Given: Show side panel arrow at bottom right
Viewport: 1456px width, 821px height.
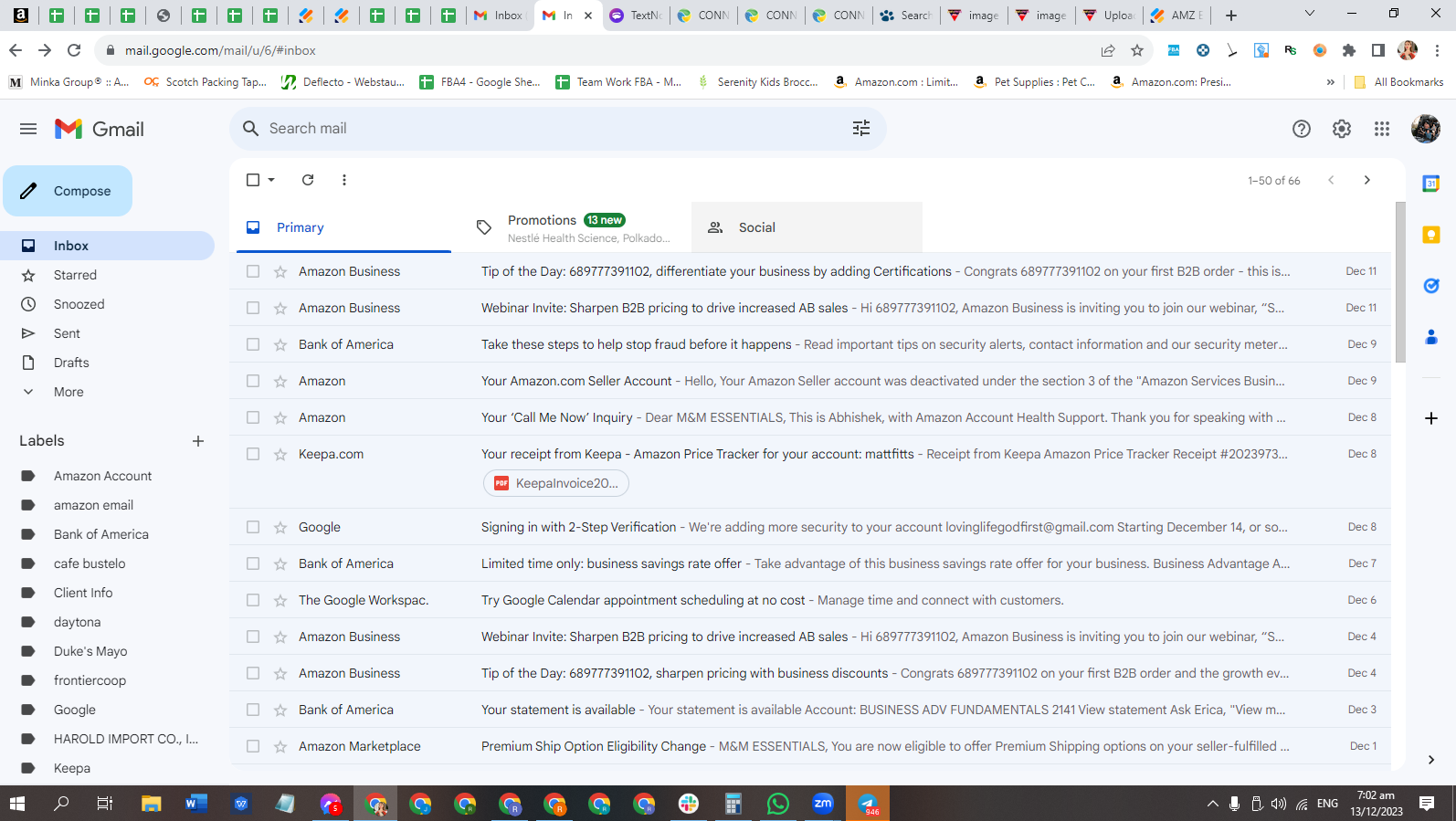Looking at the screenshot, I should 1431,760.
